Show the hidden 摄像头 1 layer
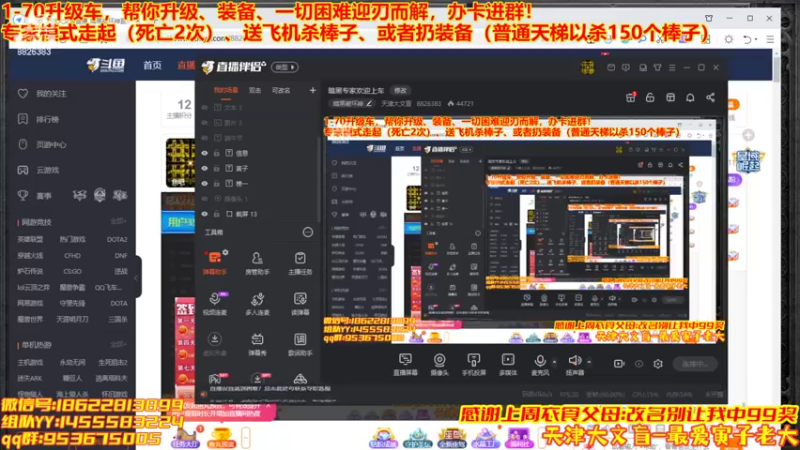 tap(205, 198)
